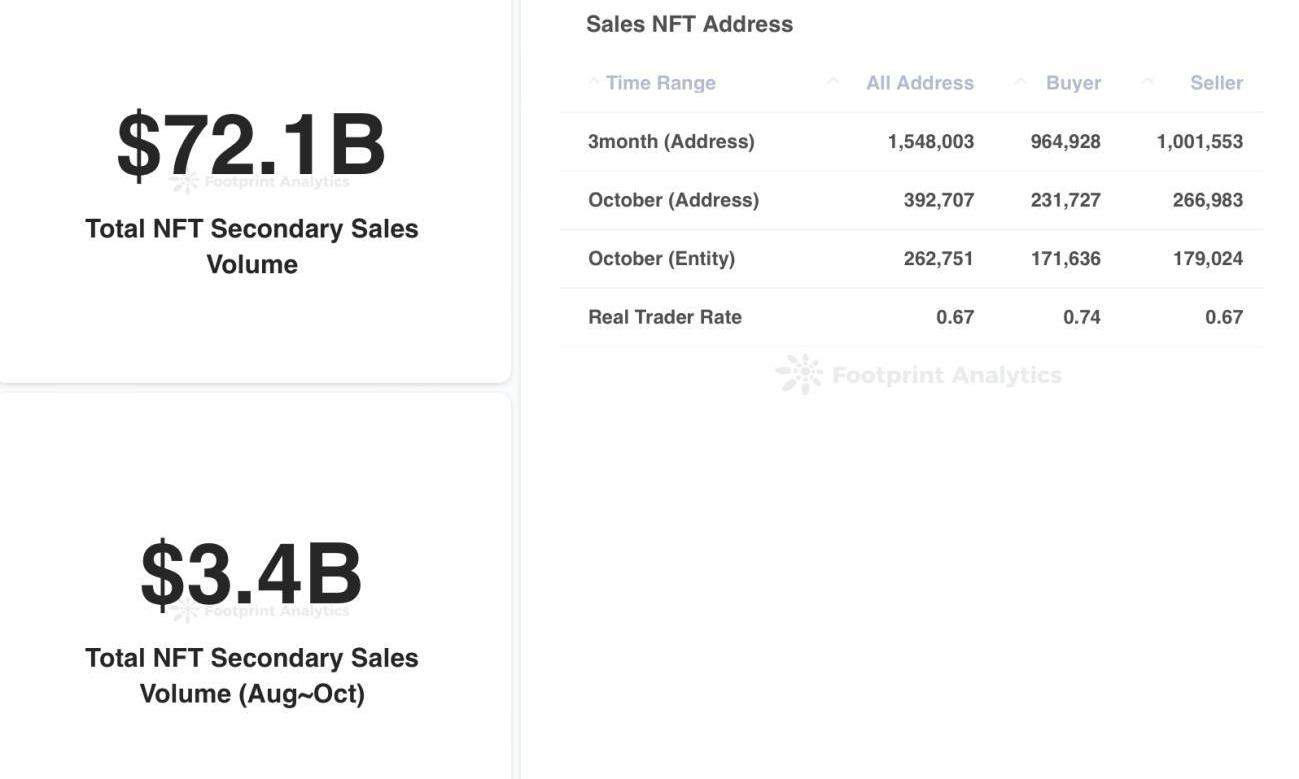Image resolution: width=1299 pixels, height=779 pixels.
Task: Select the 3month (Address) row
Action: [671, 141]
